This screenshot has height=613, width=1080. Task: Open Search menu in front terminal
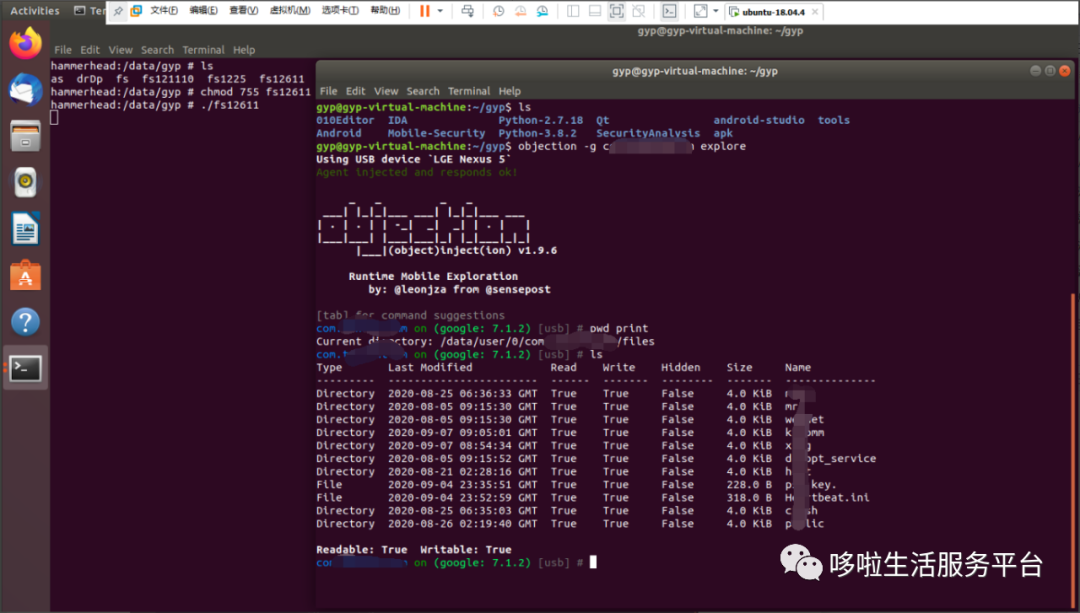(423, 91)
